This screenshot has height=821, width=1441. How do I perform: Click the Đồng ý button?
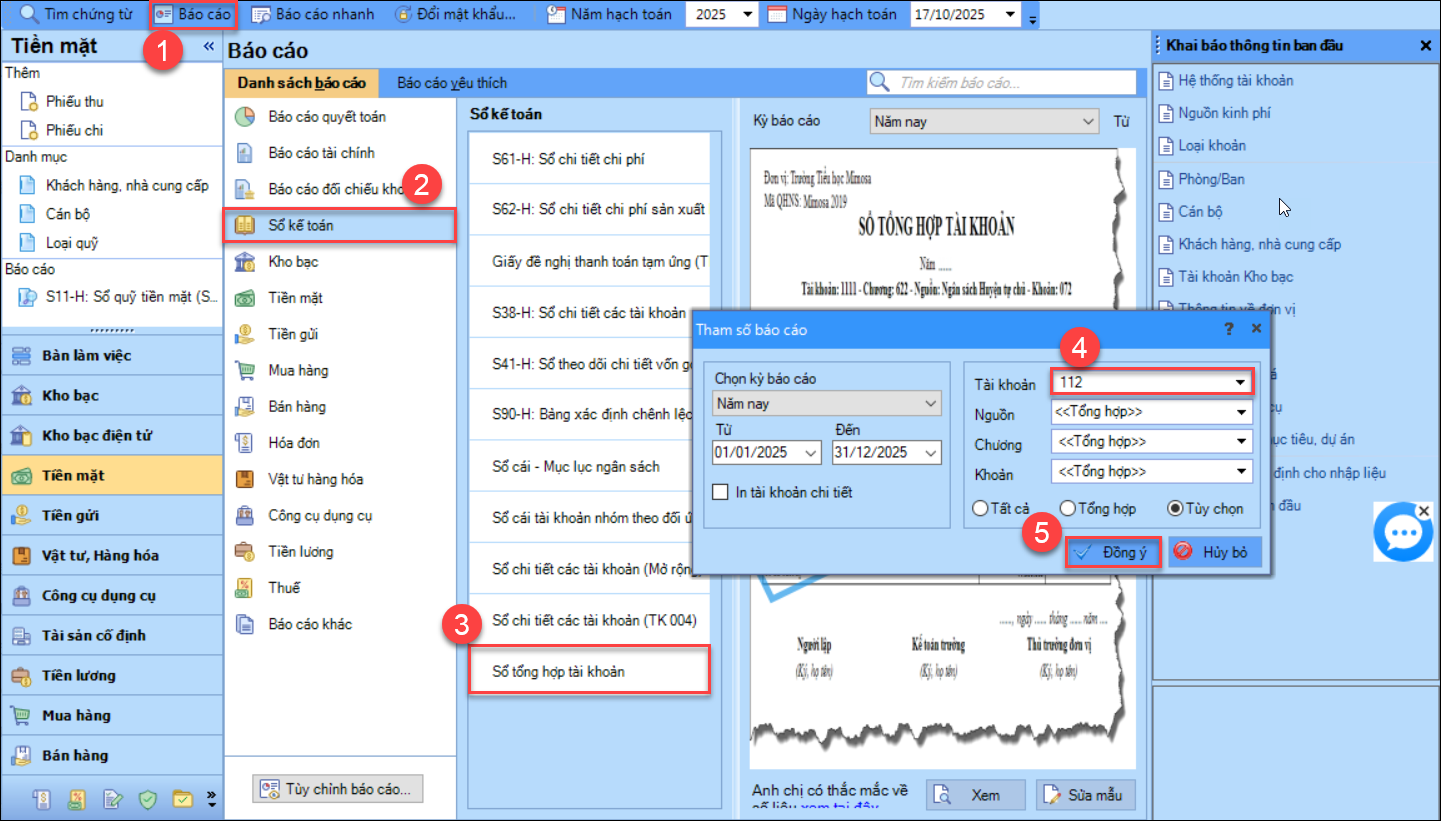1113,552
